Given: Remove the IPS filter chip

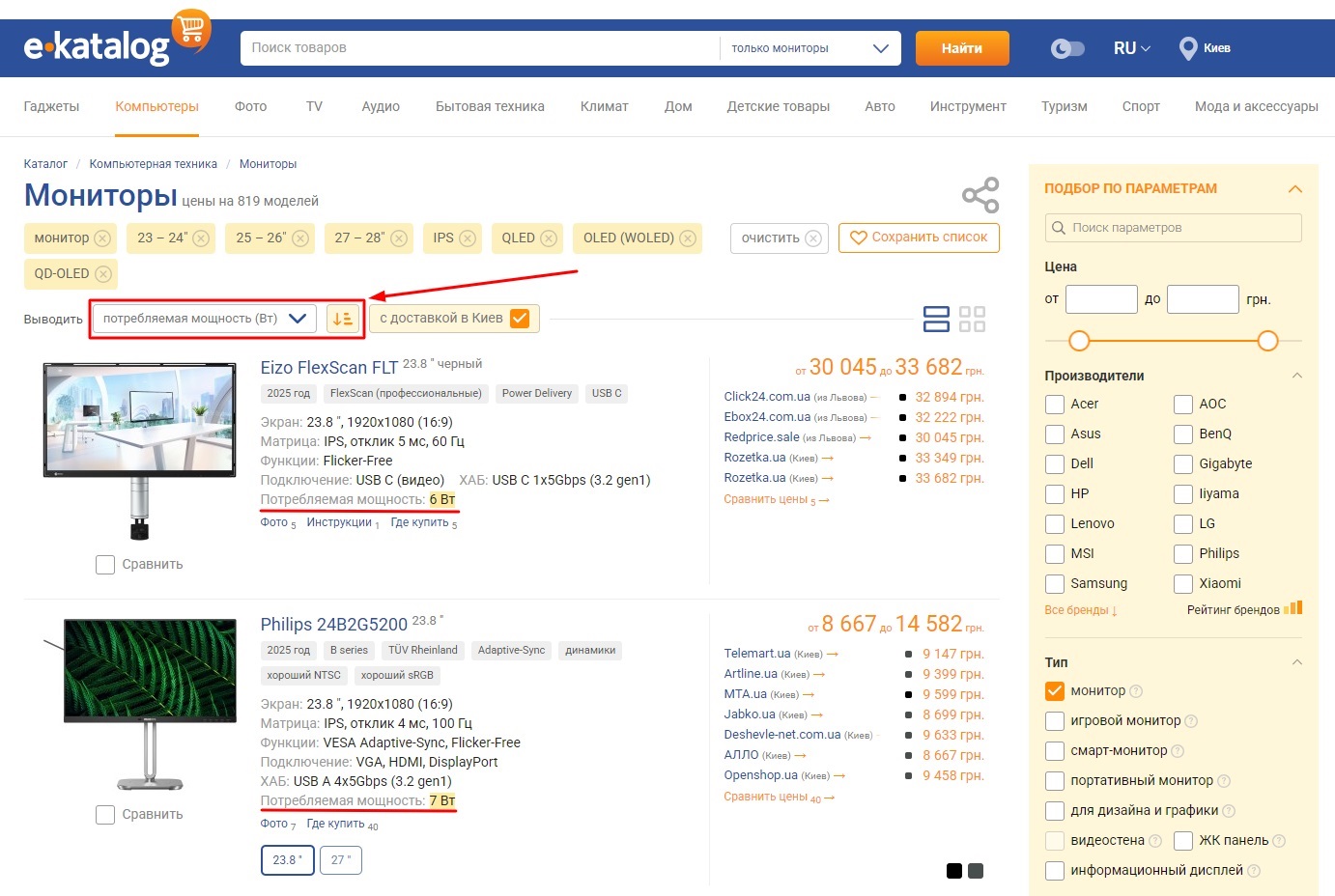Looking at the screenshot, I should 468,238.
